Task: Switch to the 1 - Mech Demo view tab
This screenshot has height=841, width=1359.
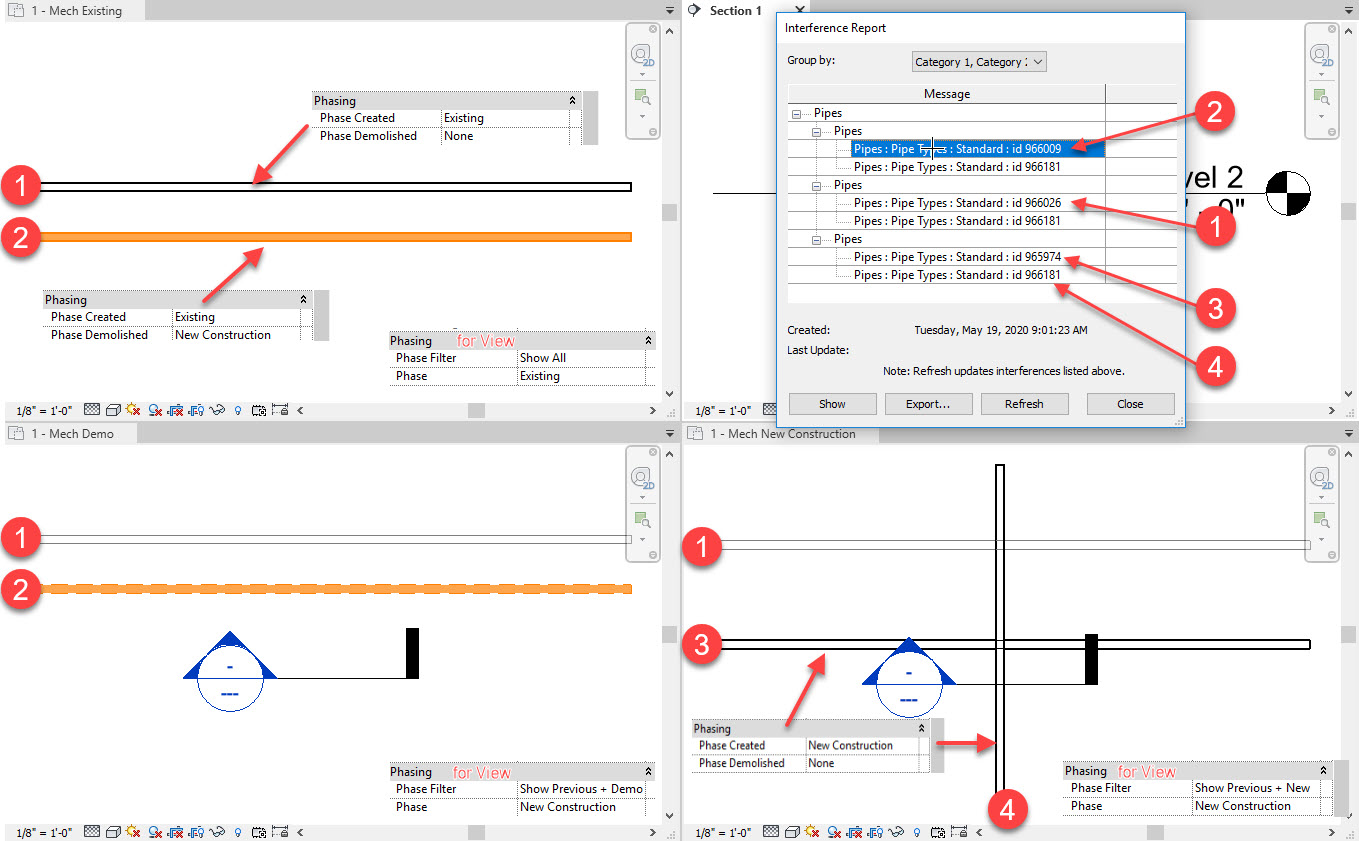Action: [70, 433]
